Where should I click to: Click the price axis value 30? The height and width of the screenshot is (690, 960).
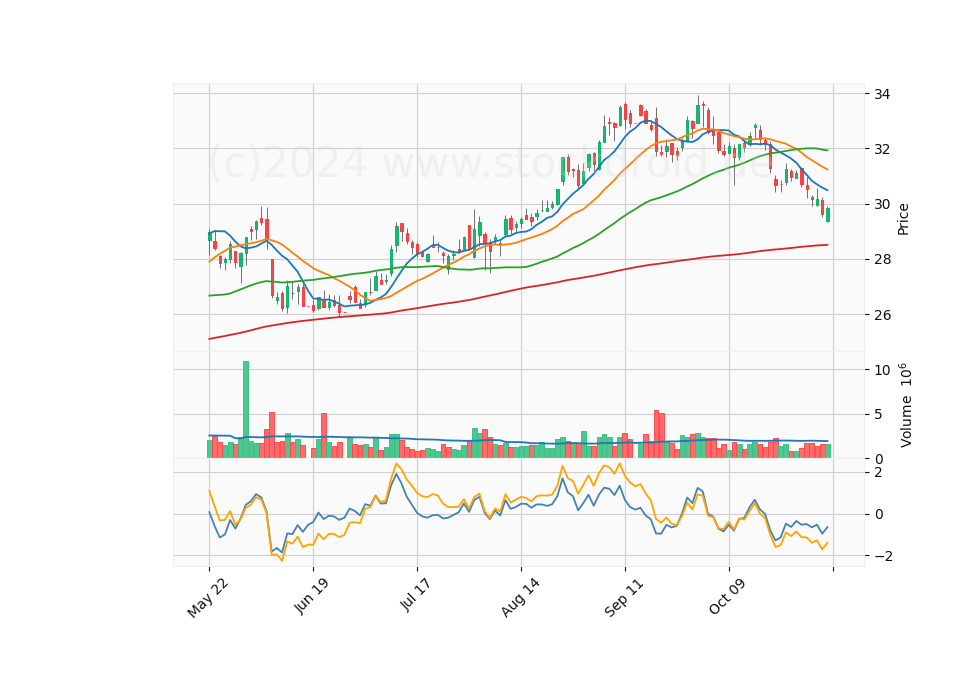coord(882,204)
